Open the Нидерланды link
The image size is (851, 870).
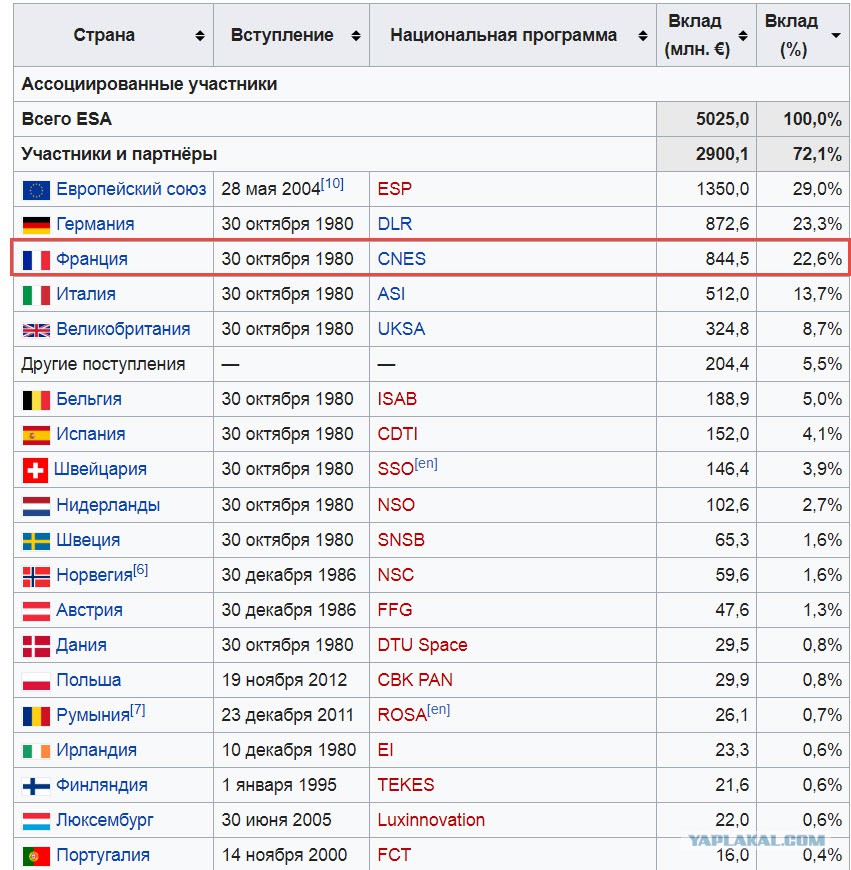click(x=108, y=505)
